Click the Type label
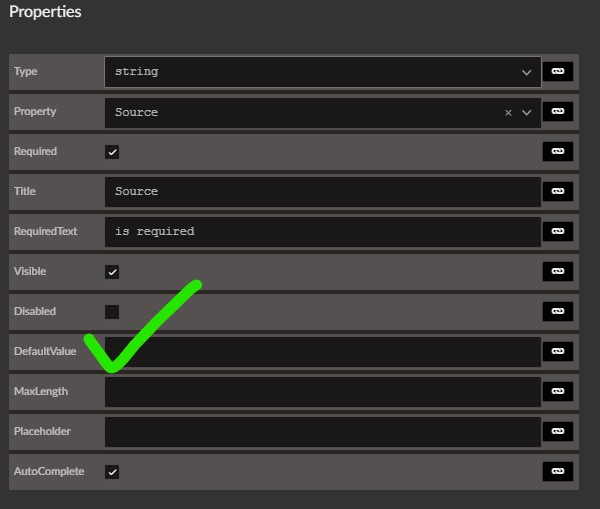600x509 pixels. 26,72
